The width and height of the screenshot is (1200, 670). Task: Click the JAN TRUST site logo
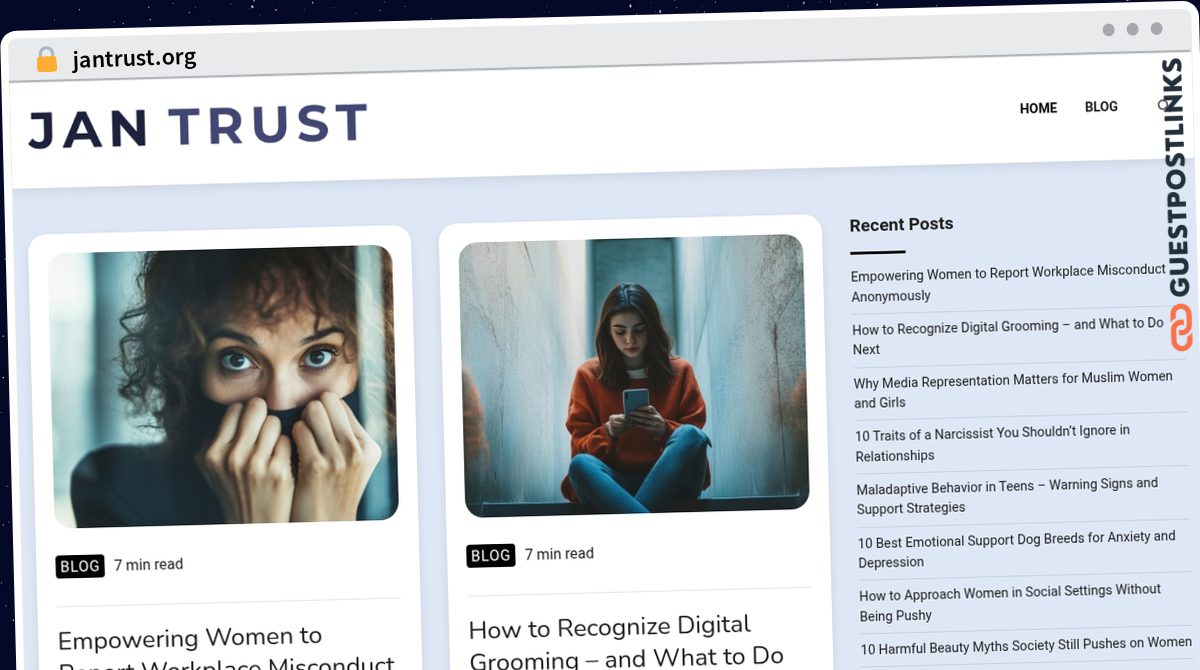point(198,126)
